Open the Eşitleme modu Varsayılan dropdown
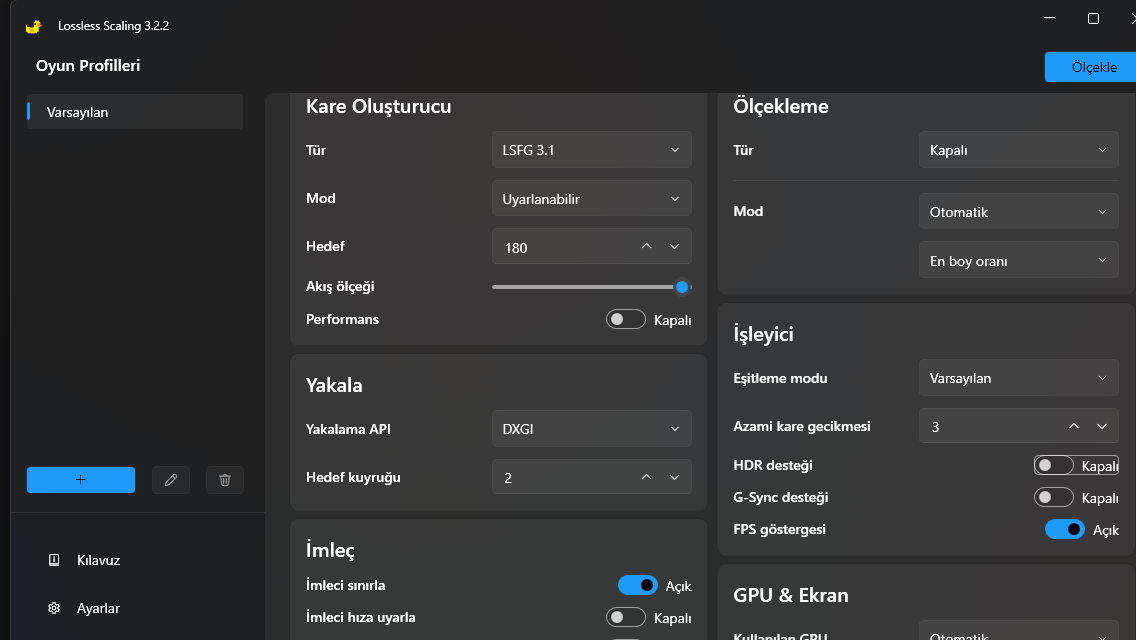This screenshot has height=640, width=1136. point(1019,378)
